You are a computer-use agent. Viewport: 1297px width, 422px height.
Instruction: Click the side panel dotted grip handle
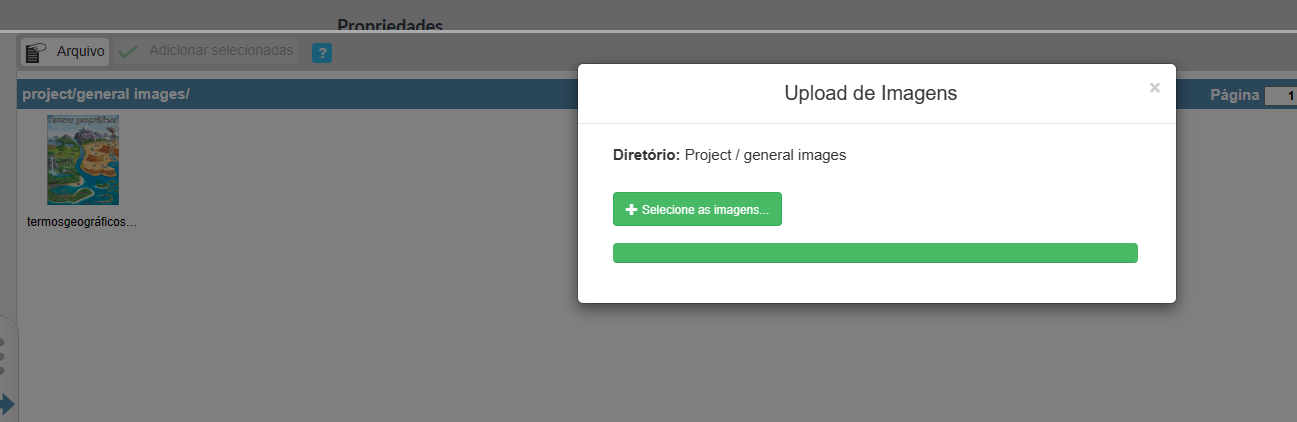[3, 356]
